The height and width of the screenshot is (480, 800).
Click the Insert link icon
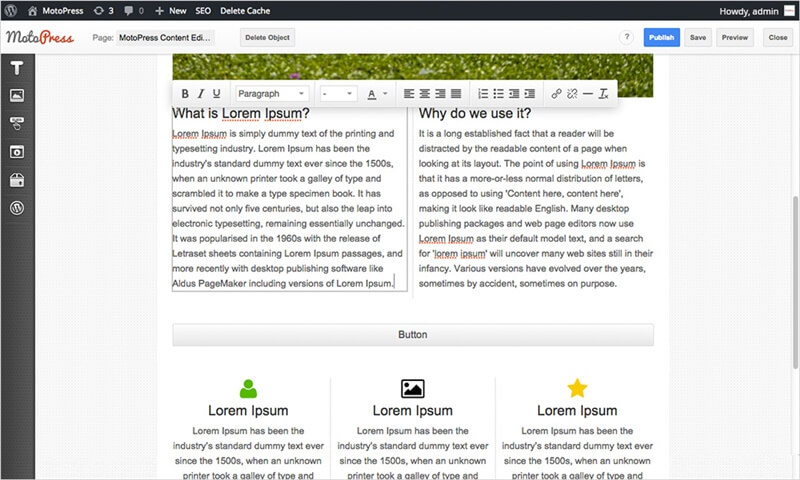coord(556,94)
